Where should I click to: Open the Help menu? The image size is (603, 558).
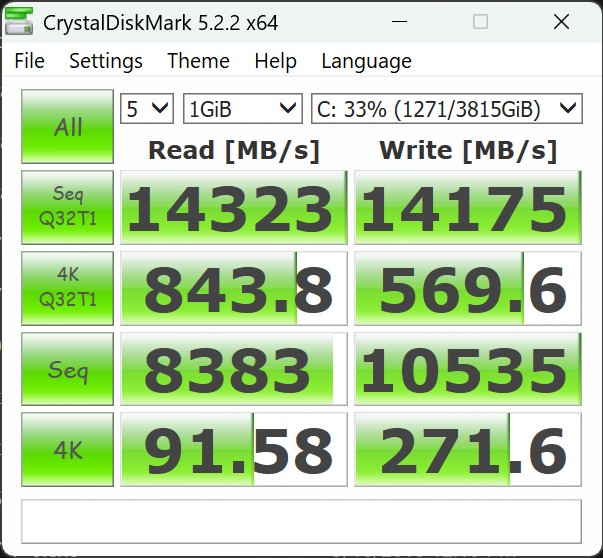pos(275,61)
